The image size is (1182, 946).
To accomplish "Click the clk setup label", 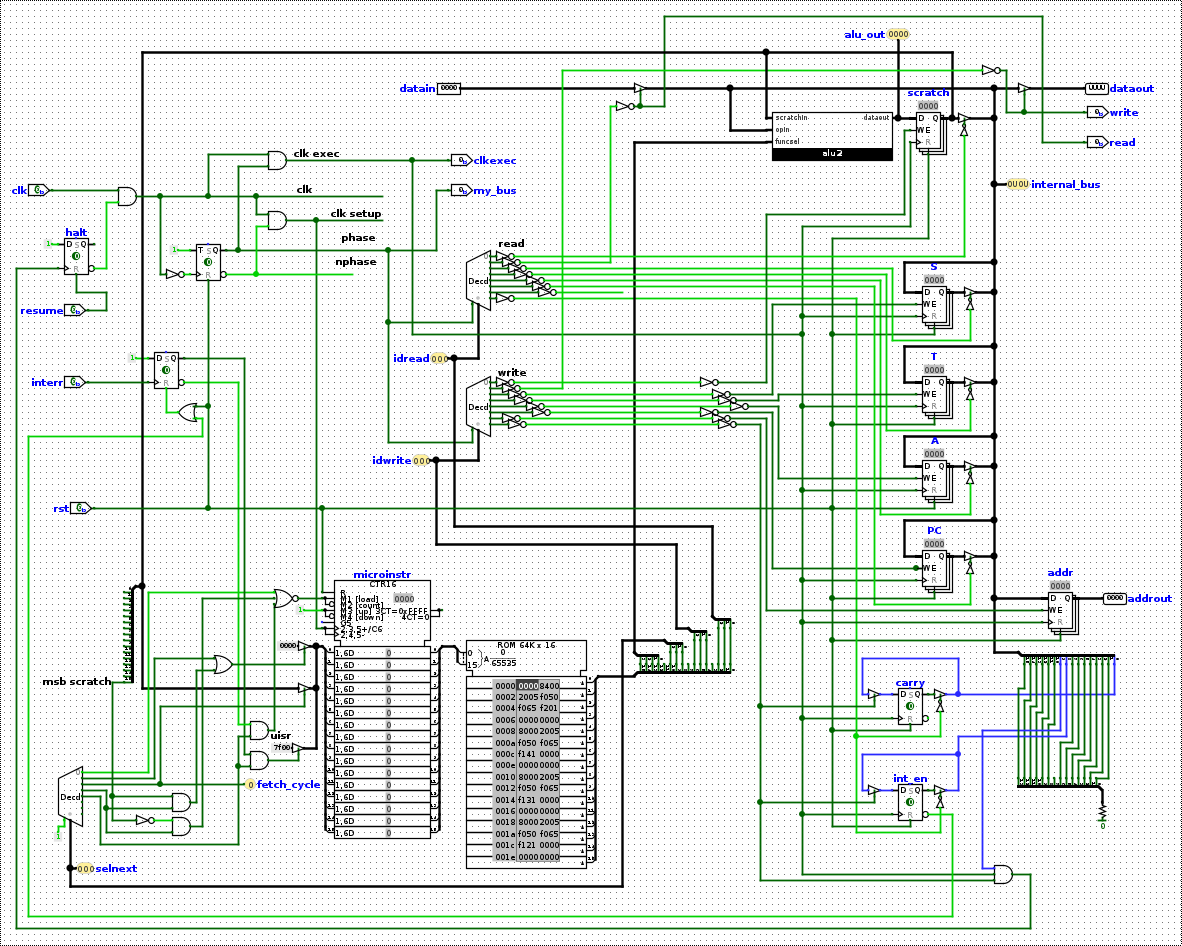I will (356, 213).
